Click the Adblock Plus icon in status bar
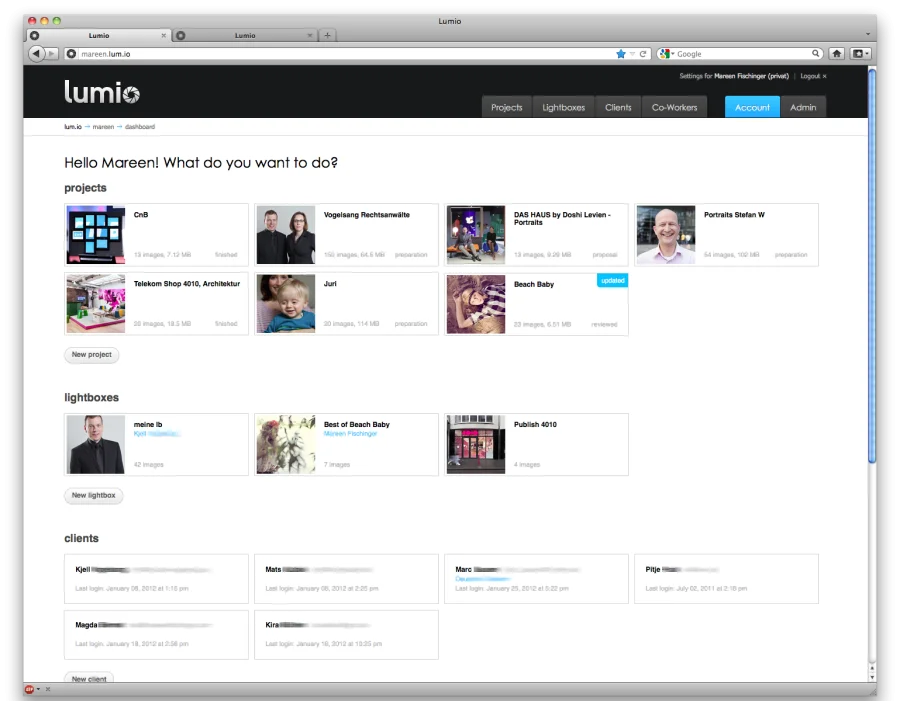The image size is (900, 701). tap(30, 690)
